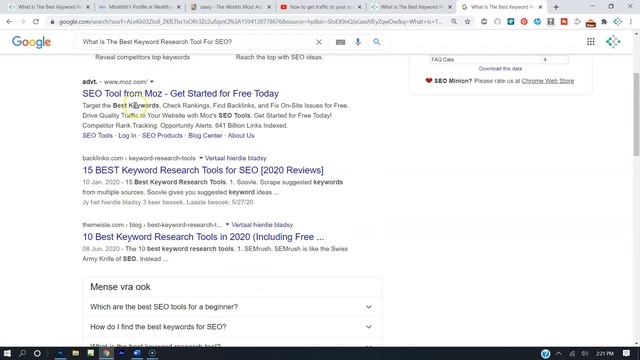Bookmark this page with the star icon

pyautogui.click(x=468, y=22)
